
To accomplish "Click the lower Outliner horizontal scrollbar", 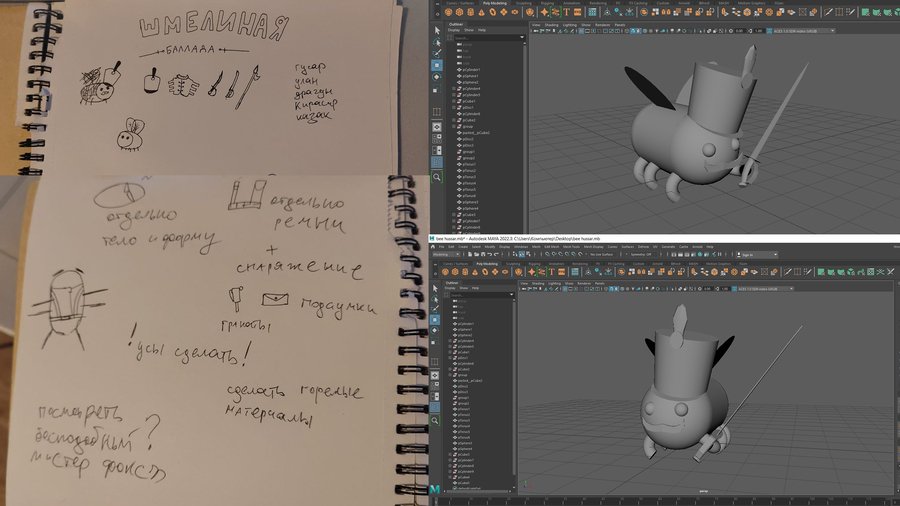I will (x=479, y=491).
